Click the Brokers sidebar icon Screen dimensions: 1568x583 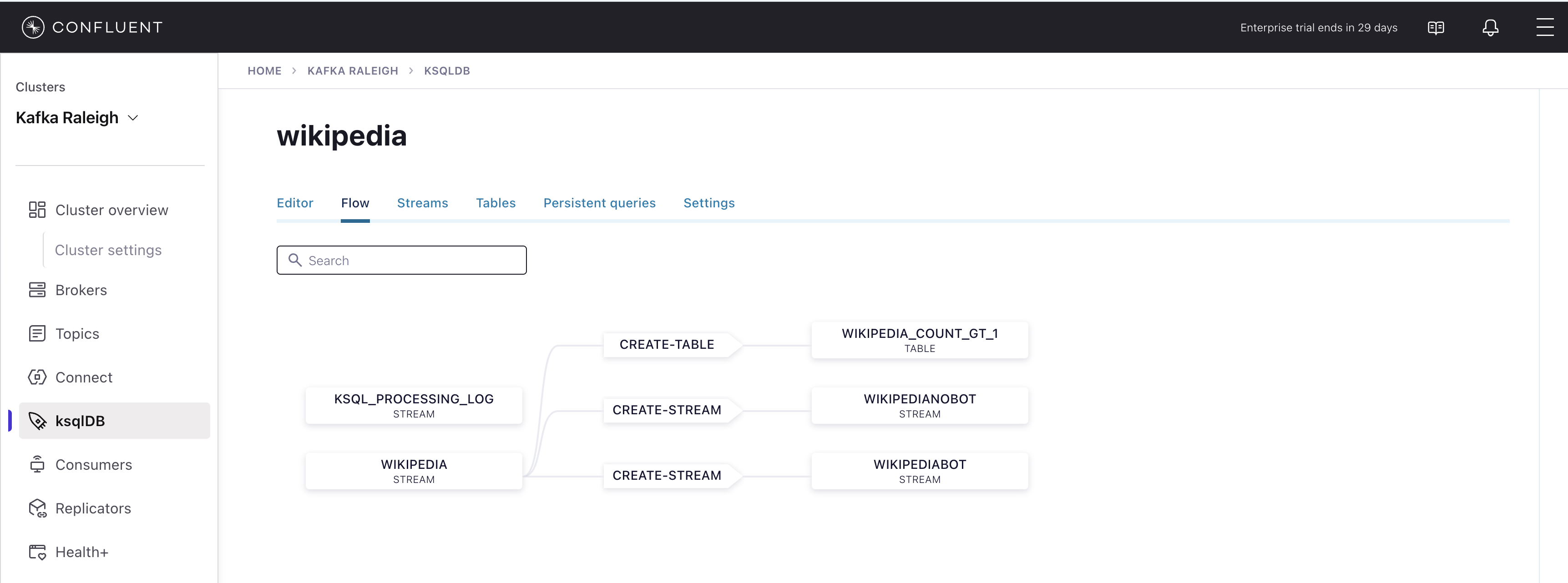tap(37, 290)
